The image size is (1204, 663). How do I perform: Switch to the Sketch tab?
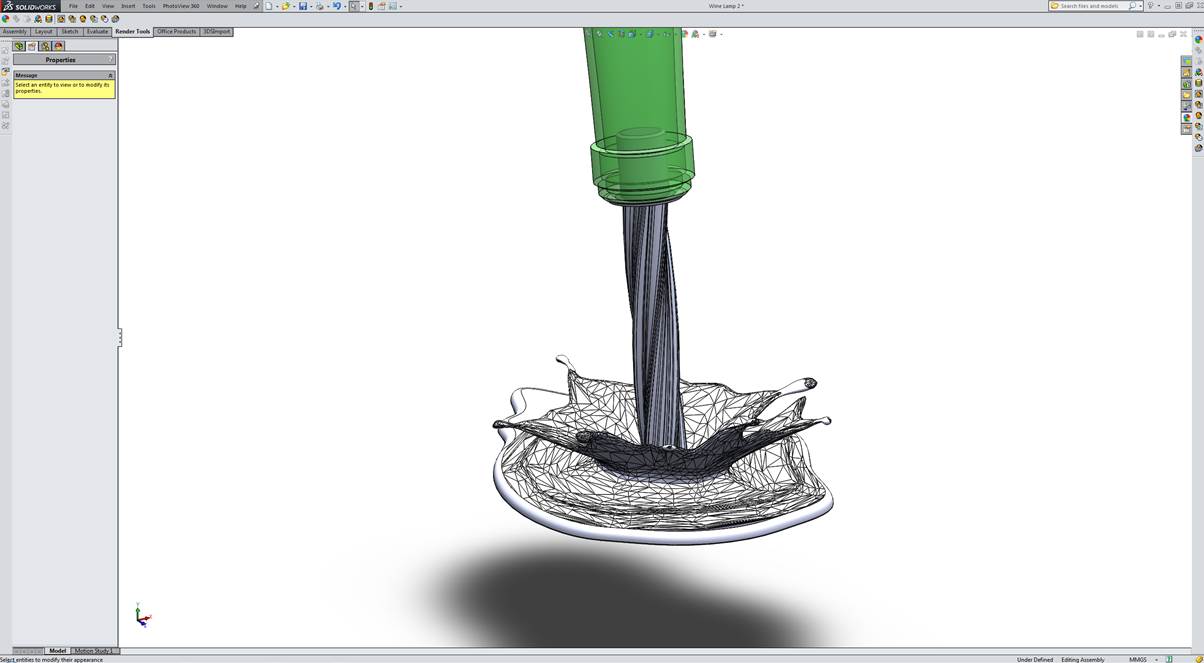[70, 31]
